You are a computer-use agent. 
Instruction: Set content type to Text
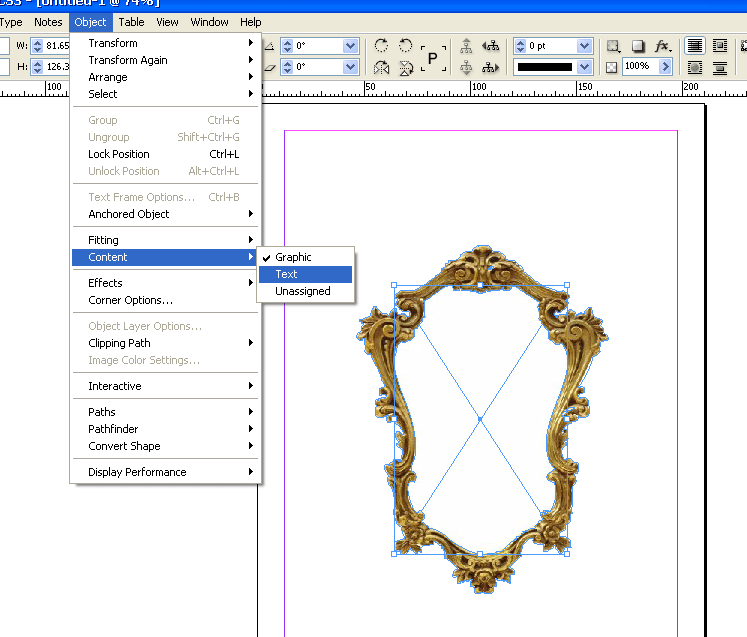(286, 274)
